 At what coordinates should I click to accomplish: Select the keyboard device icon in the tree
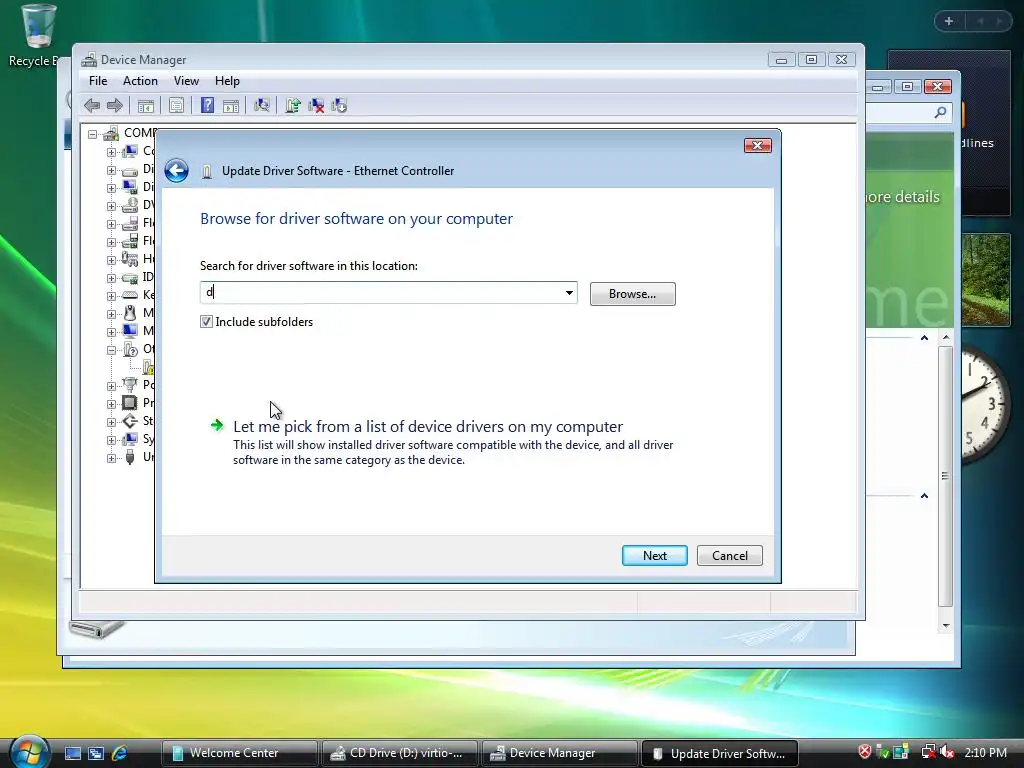tap(130, 295)
